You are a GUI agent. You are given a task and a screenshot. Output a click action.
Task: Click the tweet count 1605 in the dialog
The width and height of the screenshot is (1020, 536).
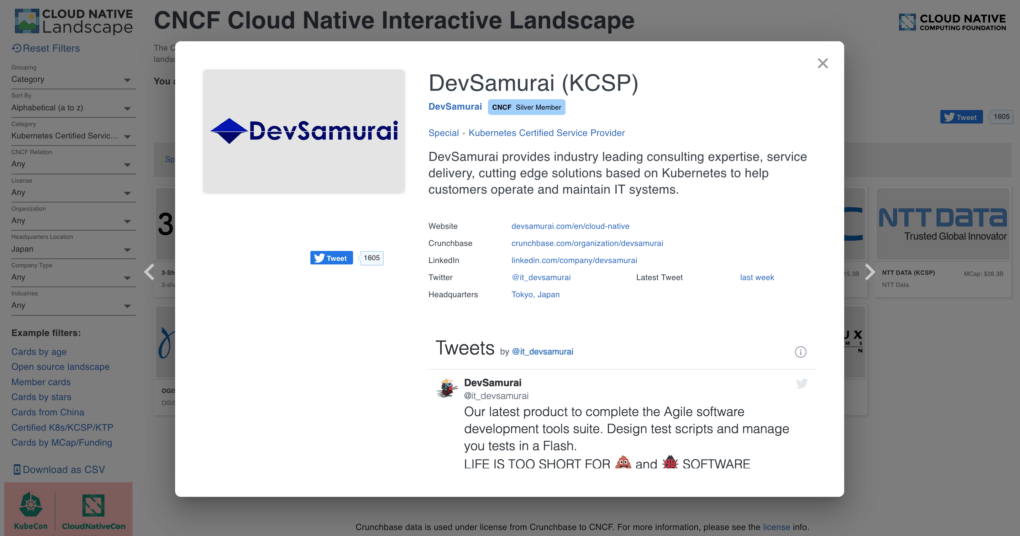click(371, 258)
